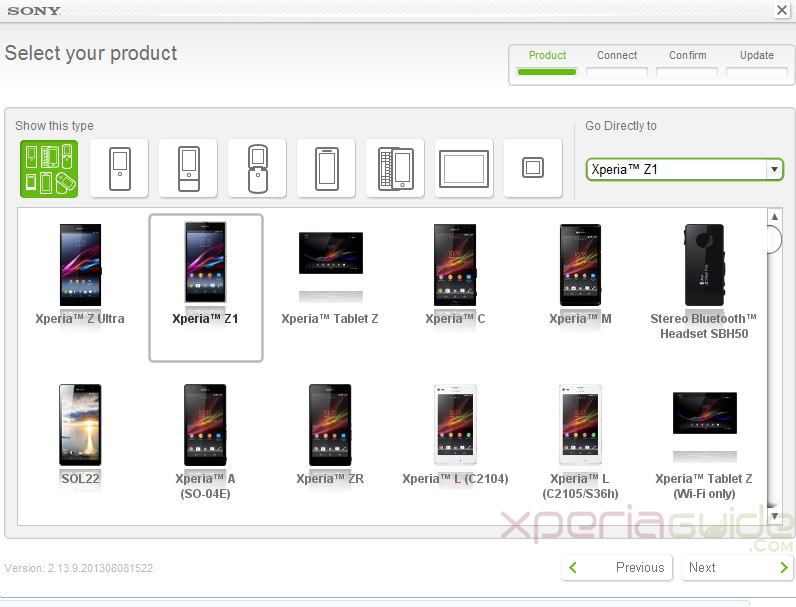The image size is (796, 607).
Task: Filter by tablet device type
Action: pos(464,168)
